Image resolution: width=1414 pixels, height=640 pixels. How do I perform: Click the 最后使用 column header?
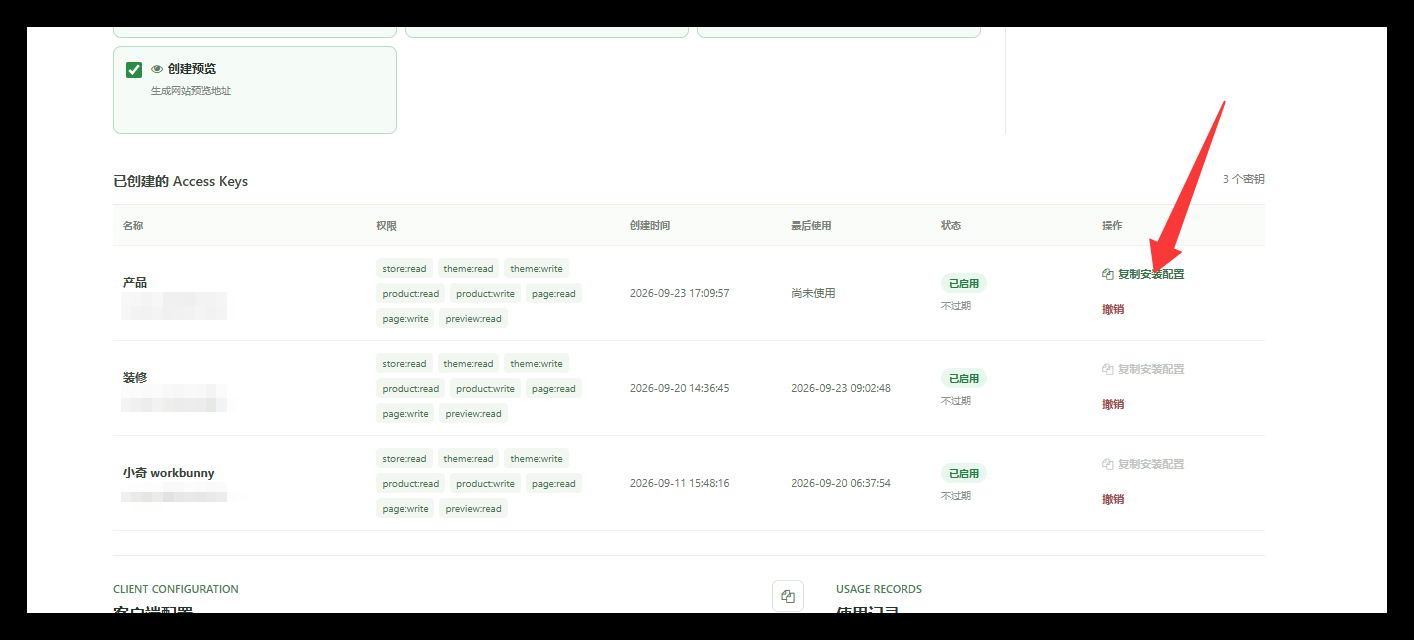click(811, 225)
